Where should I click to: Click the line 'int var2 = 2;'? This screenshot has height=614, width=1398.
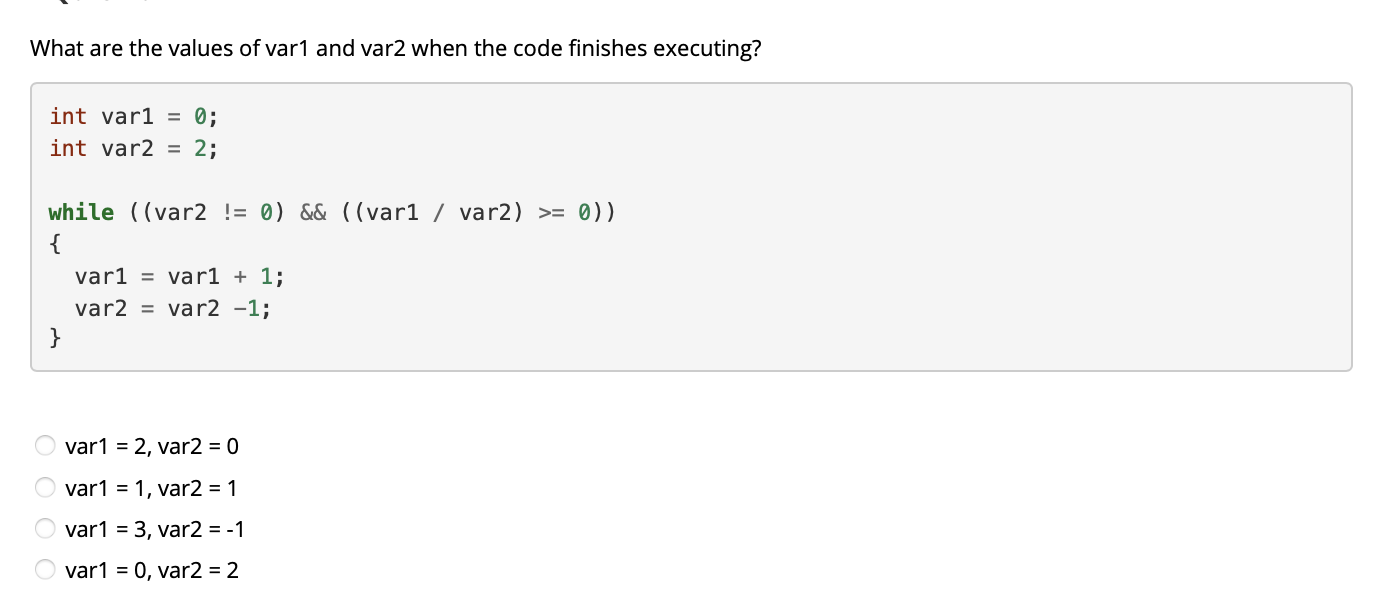pos(134,148)
